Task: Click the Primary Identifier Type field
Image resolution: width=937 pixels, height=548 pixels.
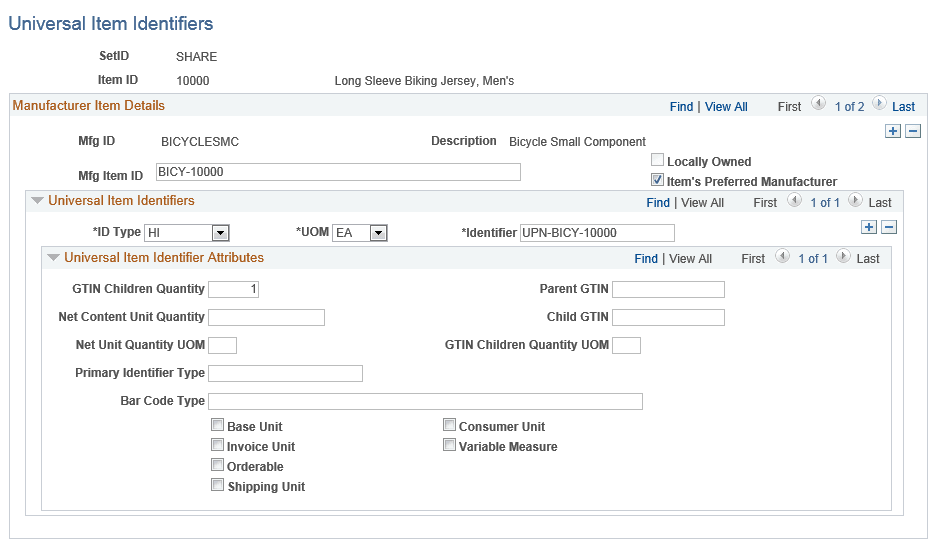Action: click(x=286, y=374)
